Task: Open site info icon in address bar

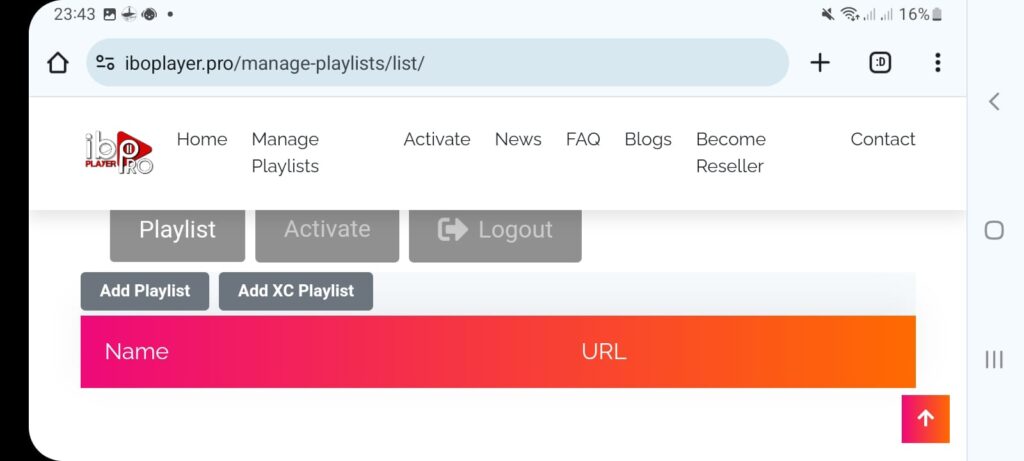Action: [105, 63]
